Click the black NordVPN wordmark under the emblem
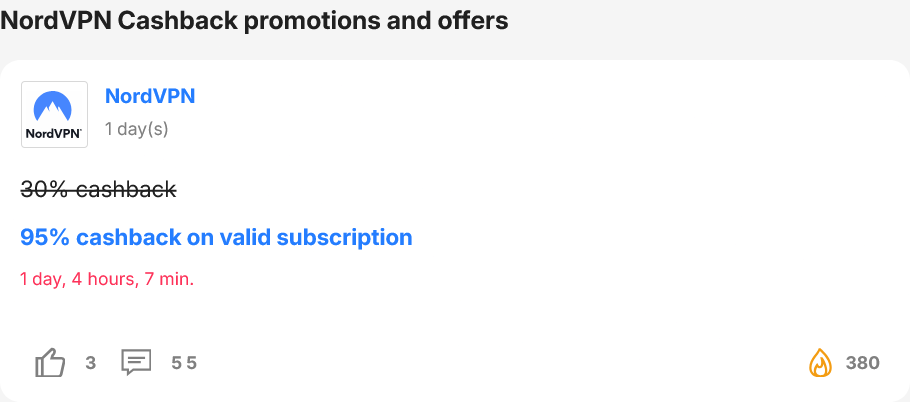This screenshot has width=910, height=402. tap(53, 133)
